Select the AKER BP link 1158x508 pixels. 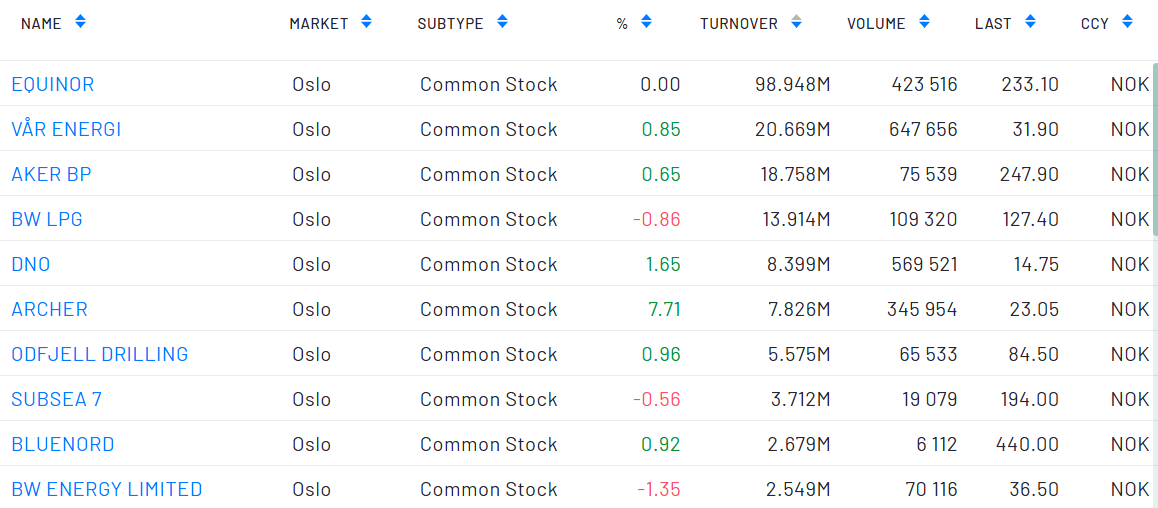coord(51,174)
